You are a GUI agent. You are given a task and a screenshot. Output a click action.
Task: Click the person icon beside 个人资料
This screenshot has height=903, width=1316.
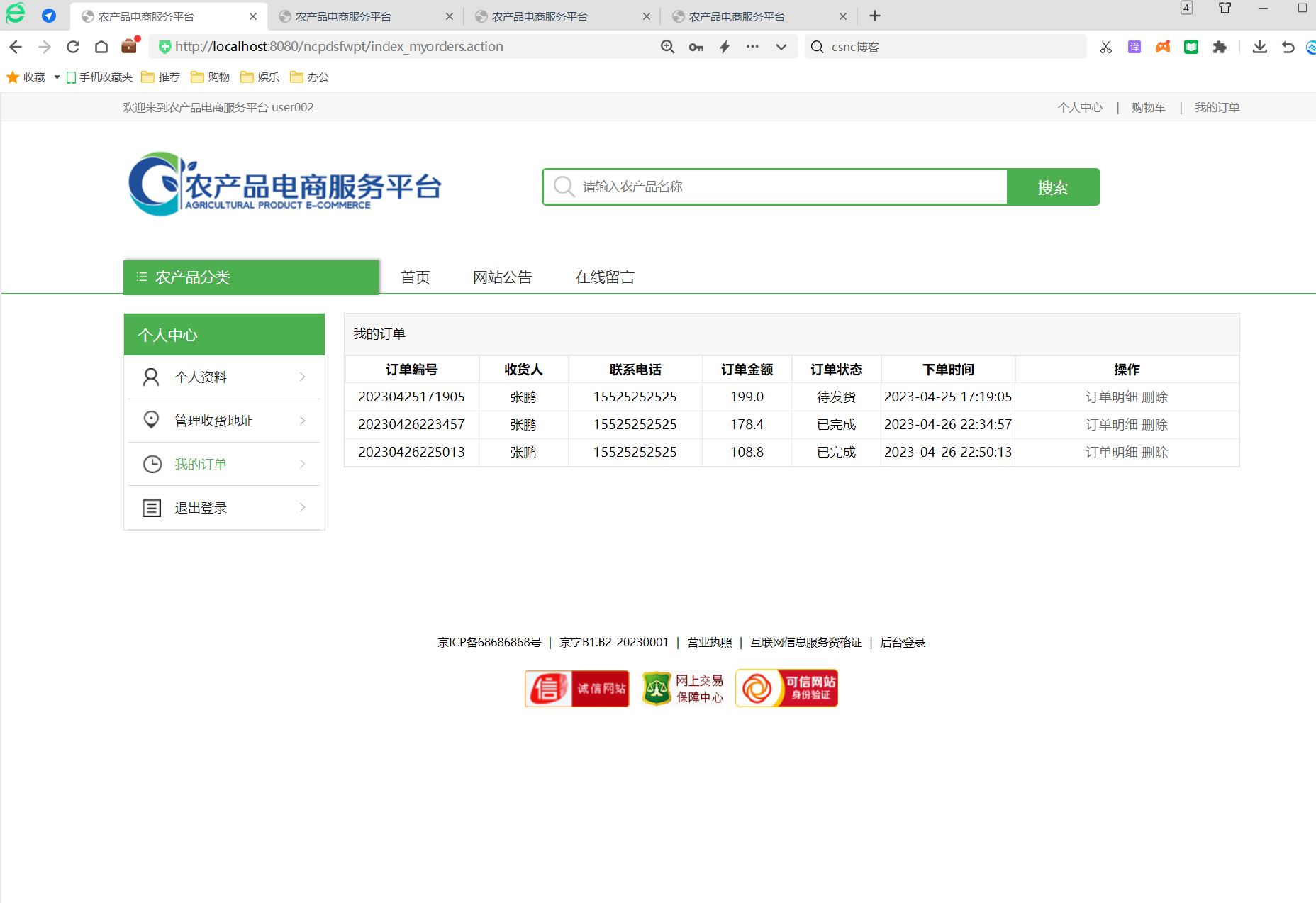click(150, 377)
